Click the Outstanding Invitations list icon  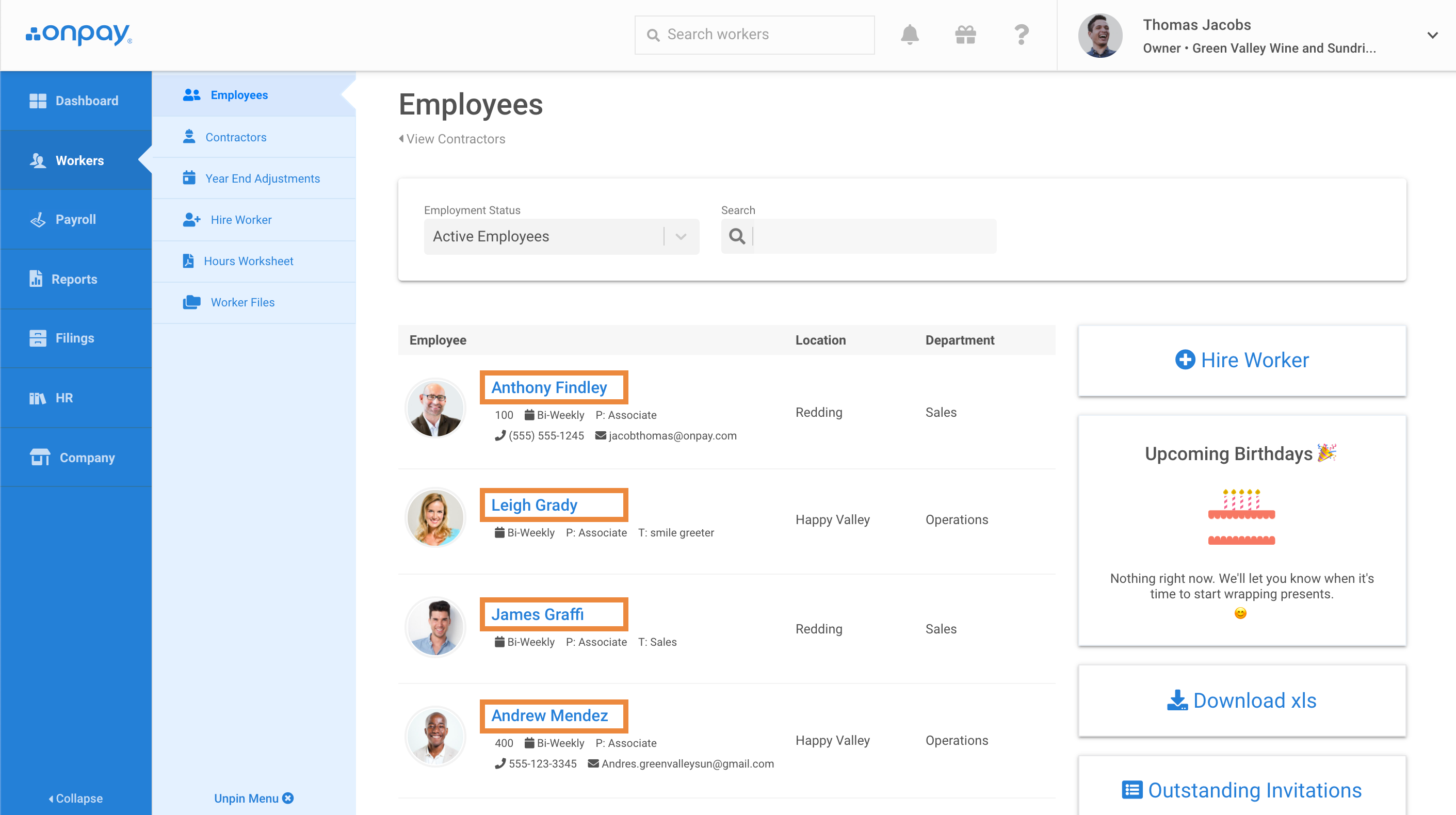(x=1131, y=790)
